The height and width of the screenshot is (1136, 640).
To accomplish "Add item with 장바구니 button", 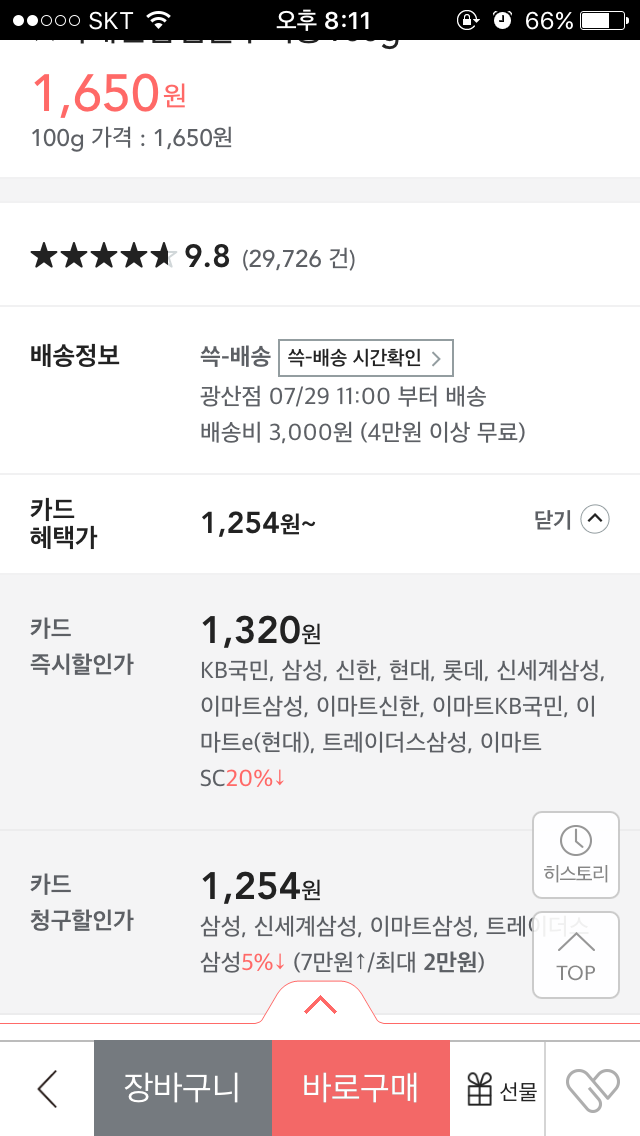I will 182,1088.
